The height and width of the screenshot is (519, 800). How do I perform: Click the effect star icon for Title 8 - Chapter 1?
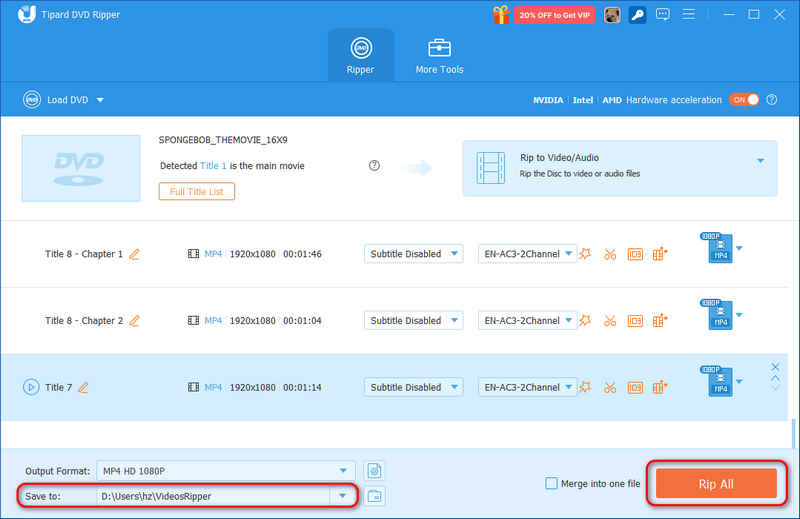click(x=585, y=254)
